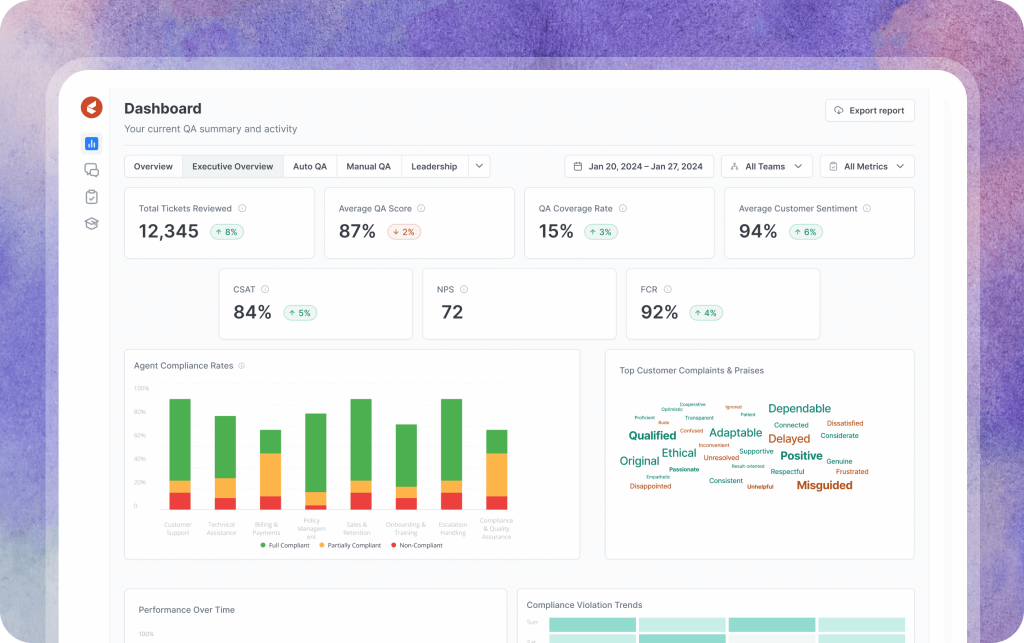Click the Compliance Violation Trends heading
This screenshot has height=643, width=1024.
(584, 605)
